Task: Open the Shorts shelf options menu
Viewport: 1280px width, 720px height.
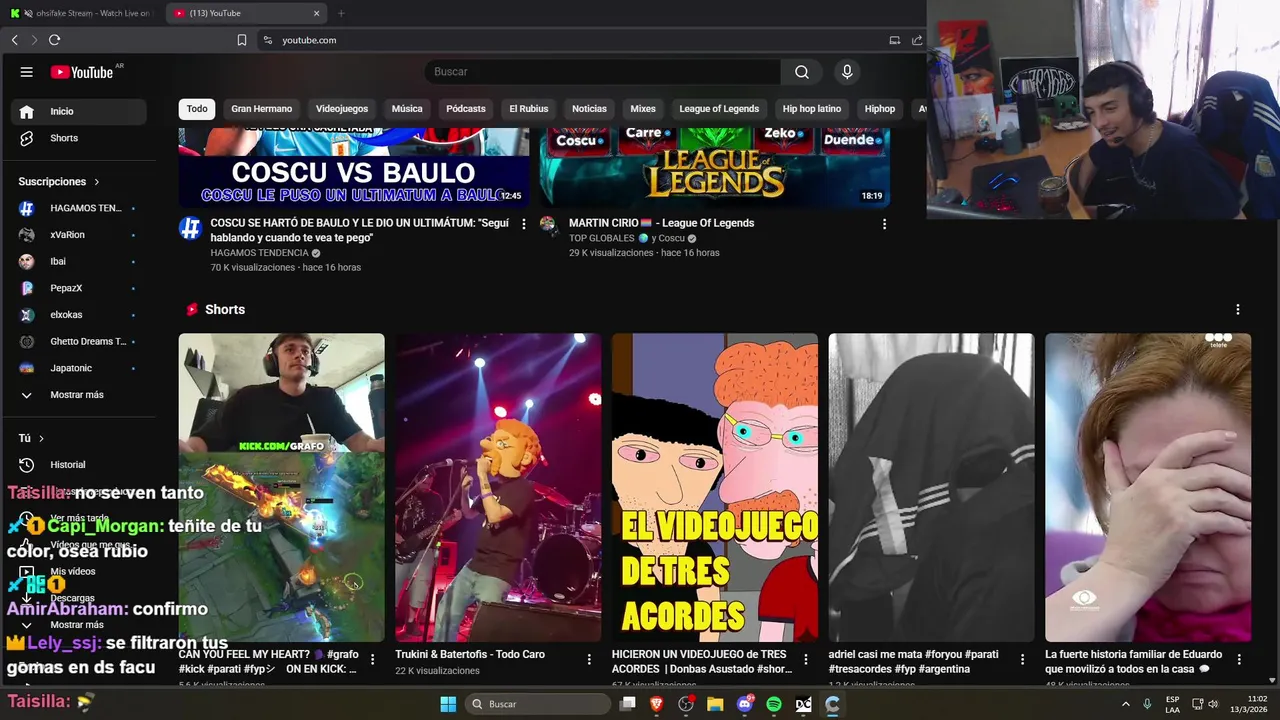Action: coord(1238,310)
